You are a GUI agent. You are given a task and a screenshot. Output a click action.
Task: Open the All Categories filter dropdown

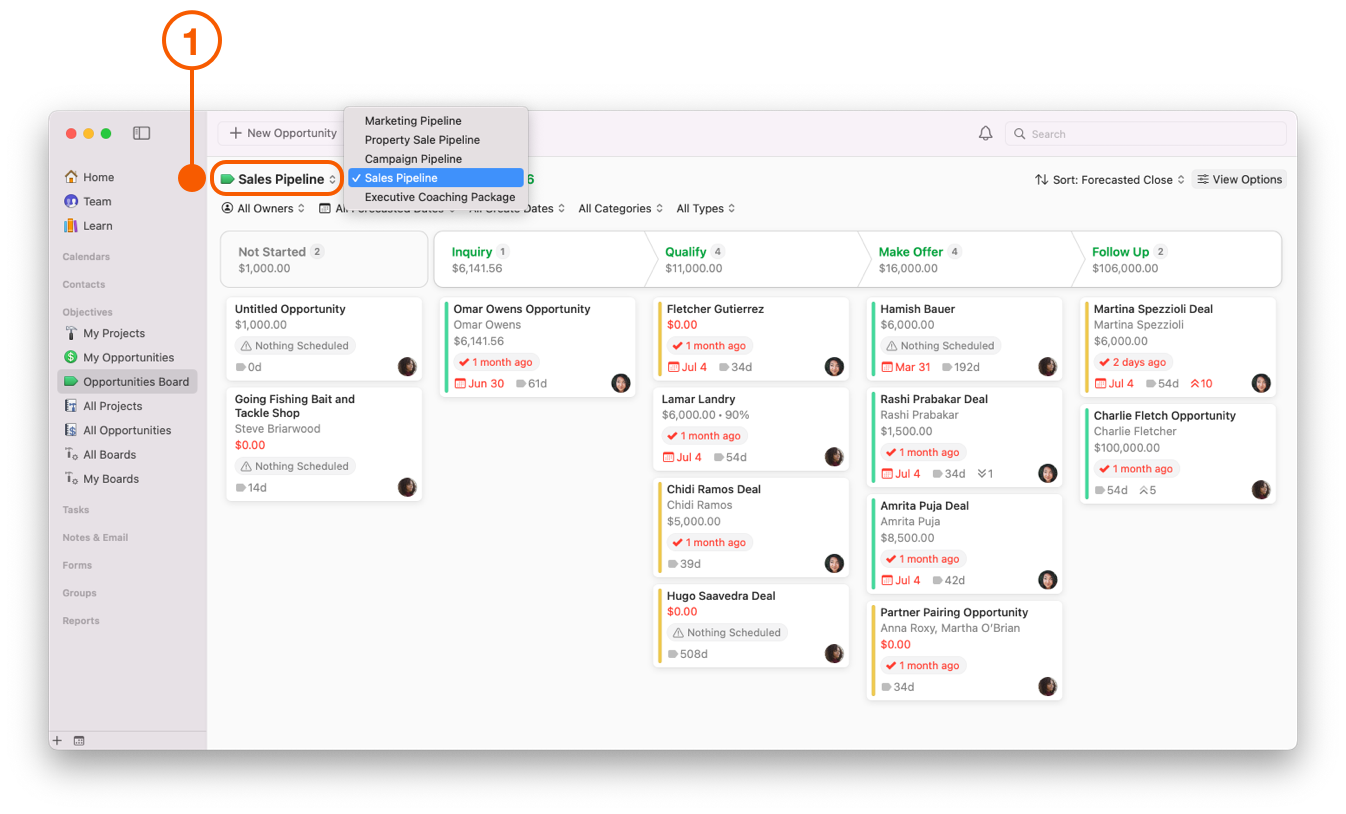(621, 208)
